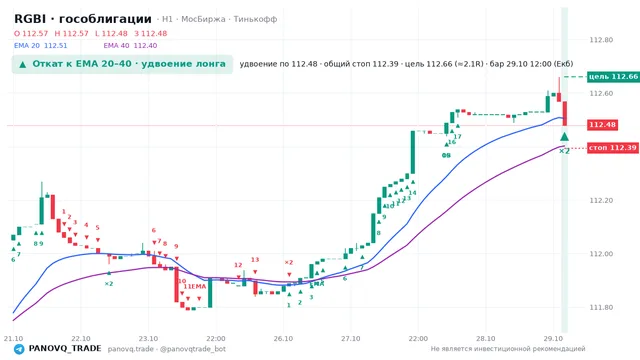640x360 pixels.
Task: Click the 'RGBI · гособлигации' chart title
Action: (x=83, y=19)
